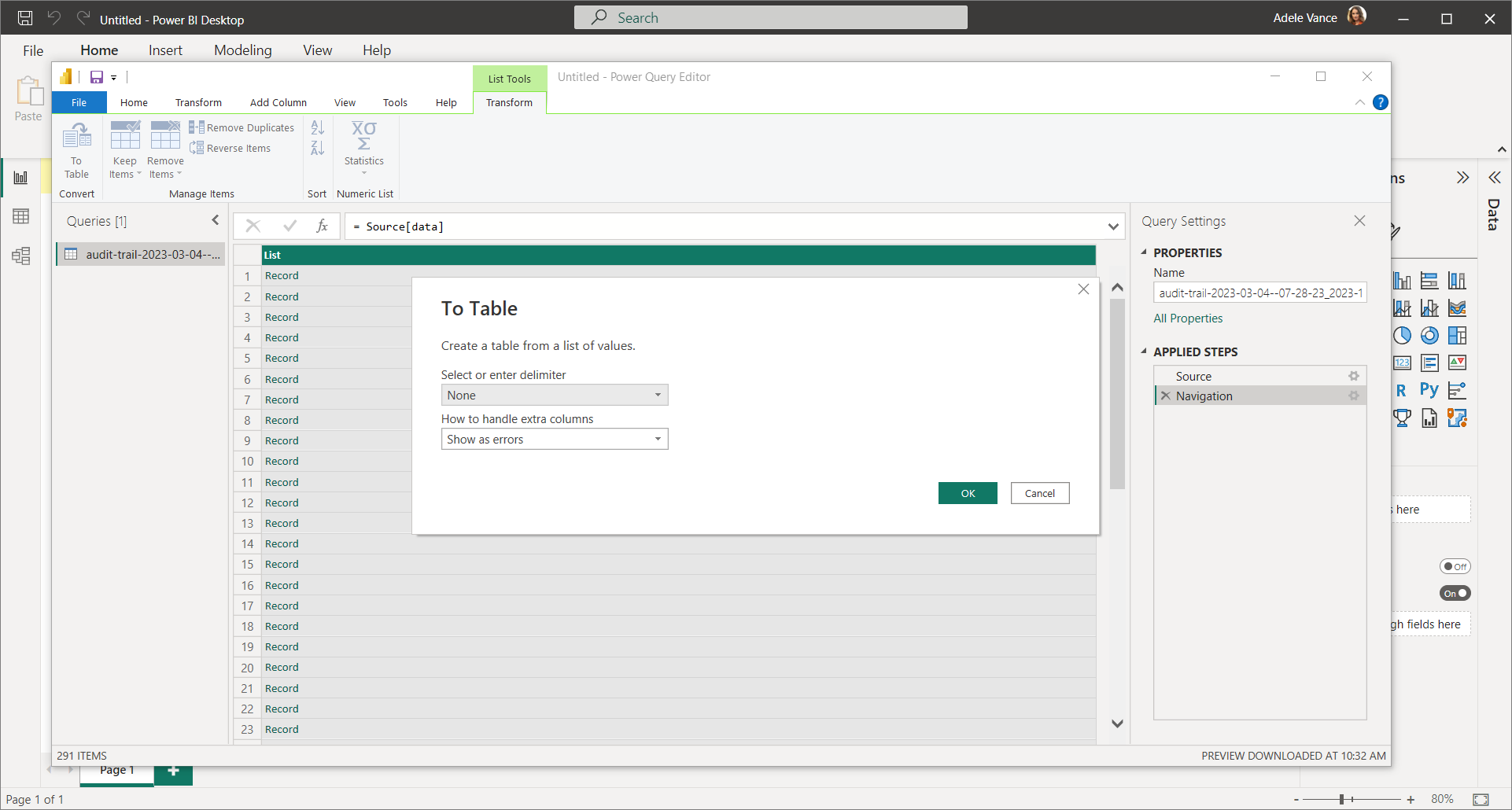Click OK in To Table dialog
The height and width of the screenshot is (810, 1512).
click(968, 494)
